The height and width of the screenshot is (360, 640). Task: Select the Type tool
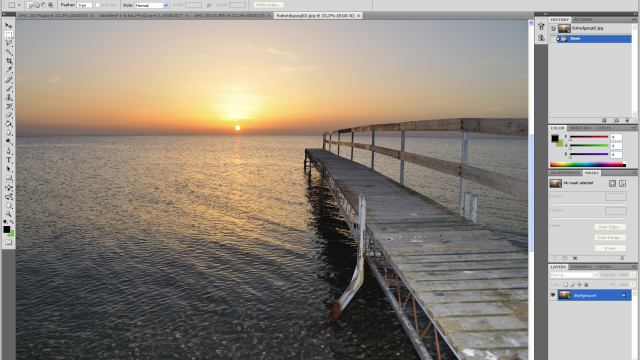[x=9, y=160]
